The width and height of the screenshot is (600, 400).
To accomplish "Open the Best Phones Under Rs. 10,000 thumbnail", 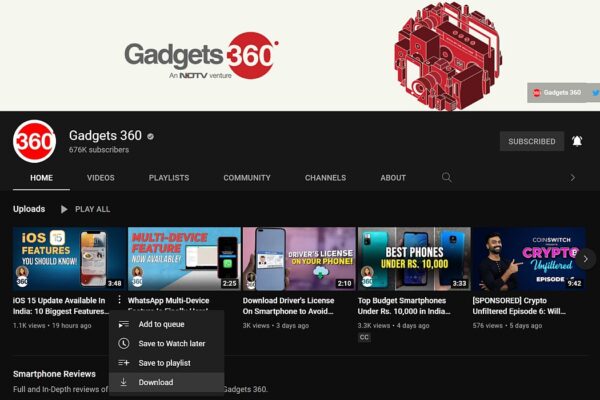I will pos(414,259).
